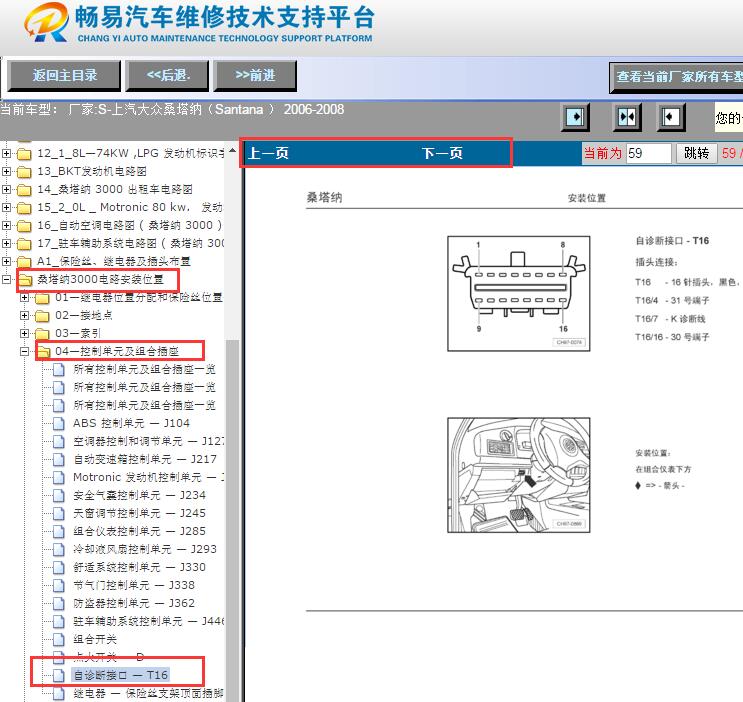Open ABS 控制单元 — J104 page
This screenshot has width=743, height=702.
tap(131, 423)
